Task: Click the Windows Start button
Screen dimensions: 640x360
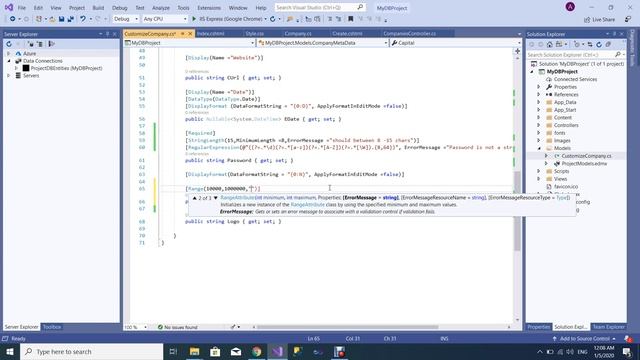Action: pyautogui.click(x=10, y=351)
